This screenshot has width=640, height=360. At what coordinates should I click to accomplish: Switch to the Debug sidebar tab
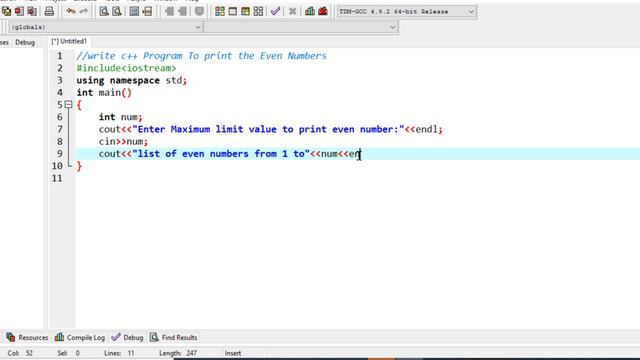click(25, 42)
